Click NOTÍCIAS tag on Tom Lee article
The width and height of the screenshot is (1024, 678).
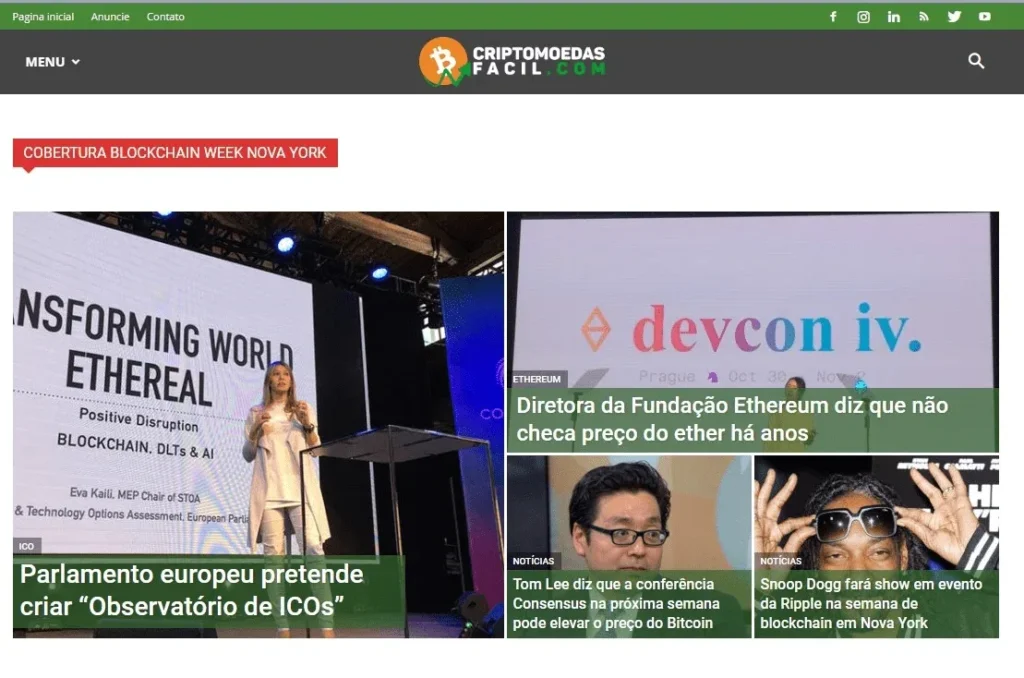click(x=534, y=561)
